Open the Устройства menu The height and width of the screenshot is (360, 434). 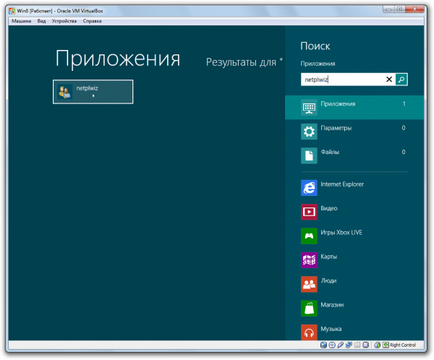point(64,21)
